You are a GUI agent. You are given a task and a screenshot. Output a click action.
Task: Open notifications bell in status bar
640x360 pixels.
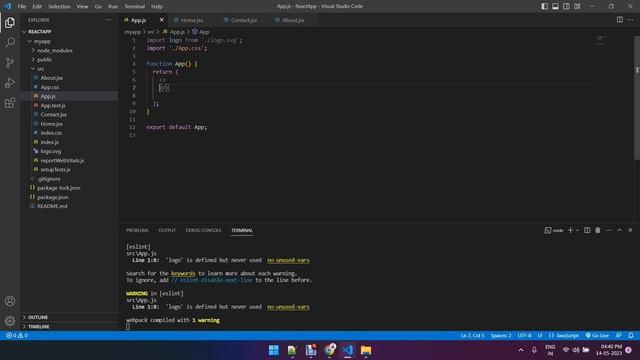[631, 336]
